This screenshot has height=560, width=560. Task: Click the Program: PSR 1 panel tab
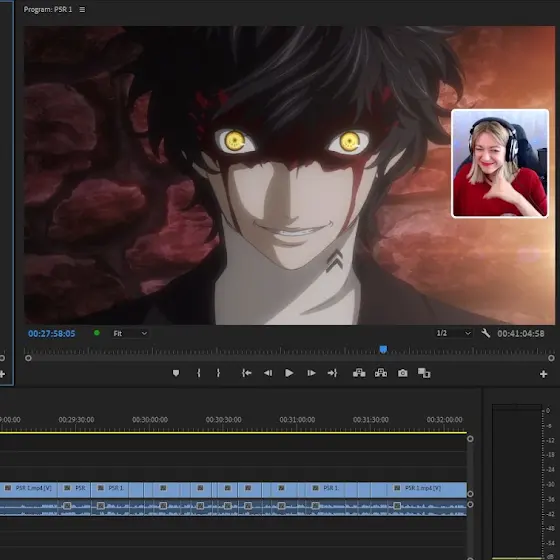(48, 10)
